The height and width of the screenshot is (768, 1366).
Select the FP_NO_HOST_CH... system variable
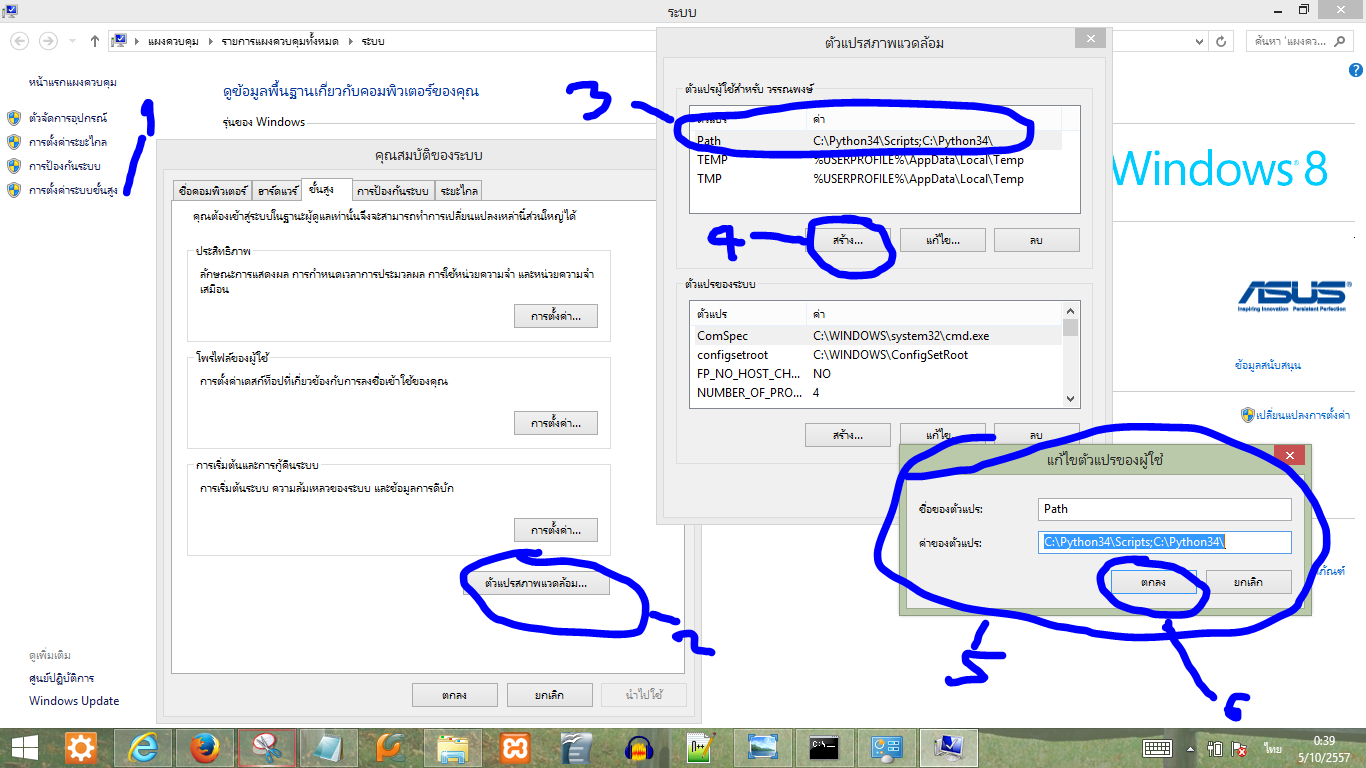[878, 374]
